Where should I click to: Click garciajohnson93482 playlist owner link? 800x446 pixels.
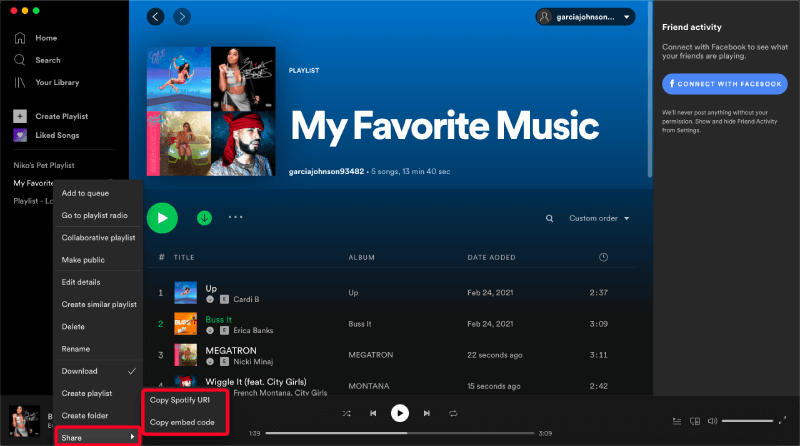pyautogui.click(x=326, y=171)
